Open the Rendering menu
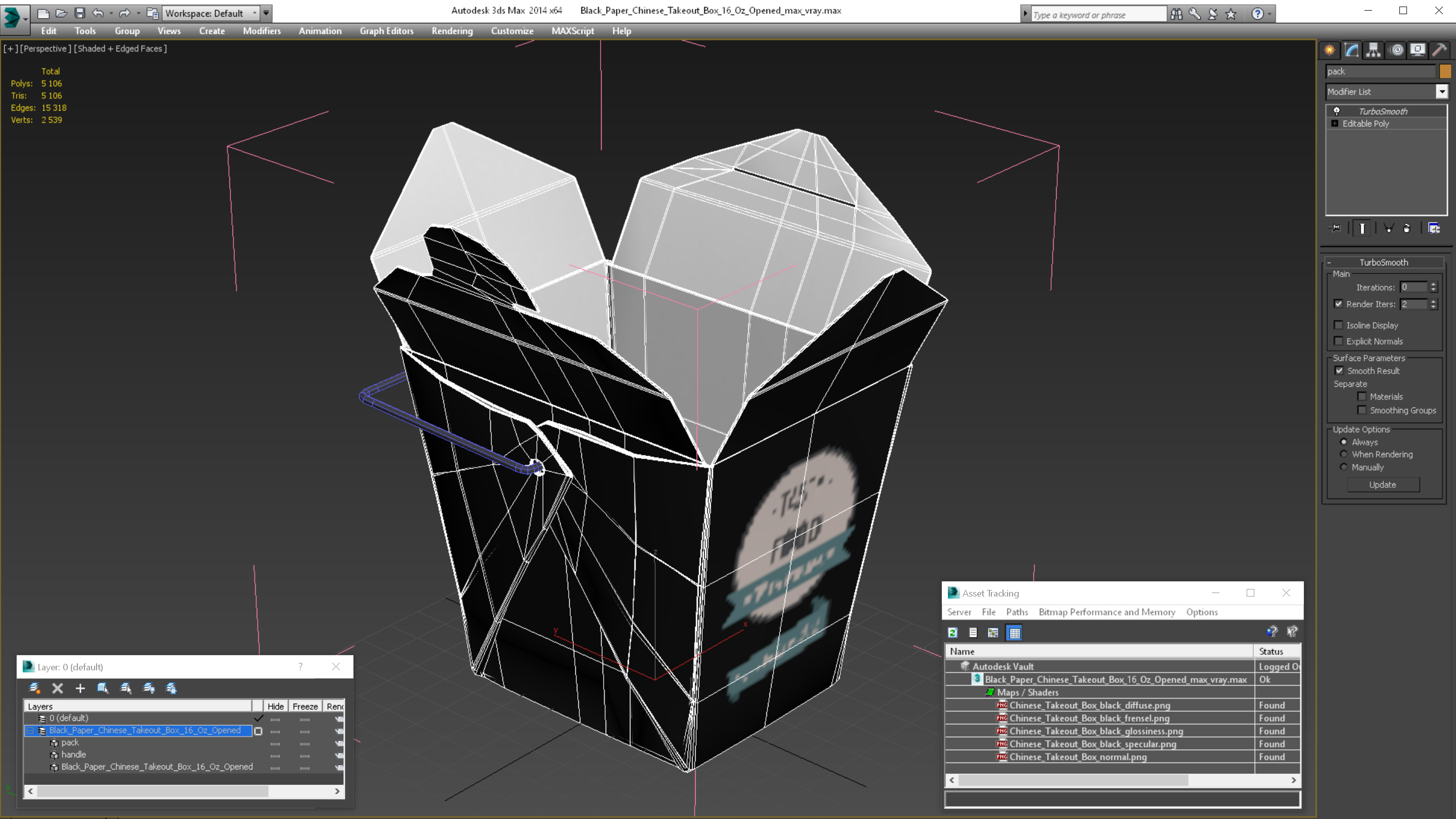This screenshot has width=1456, height=819. (x=451, y=31)
